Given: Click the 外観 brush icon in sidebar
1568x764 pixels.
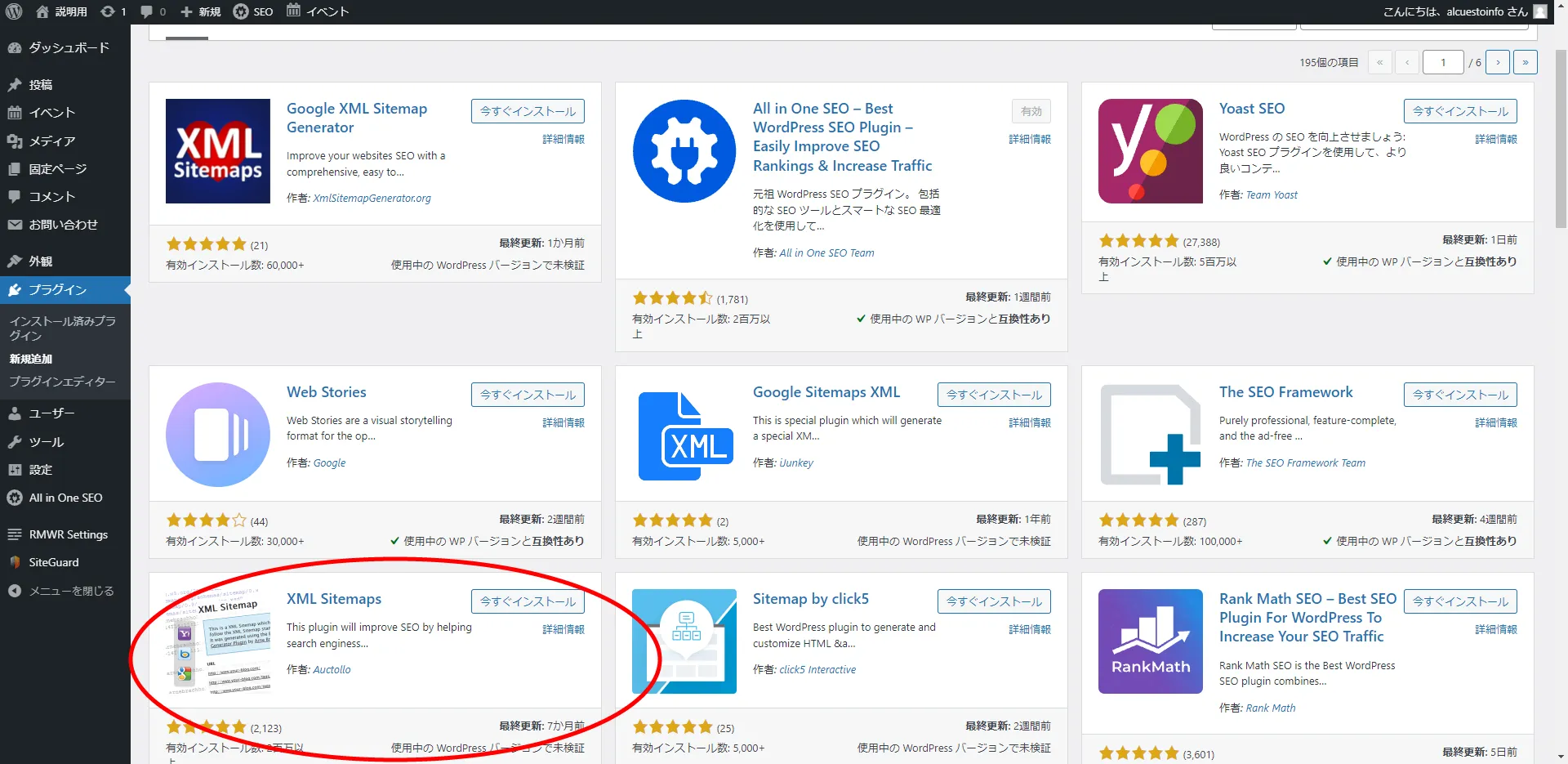Looking at the screenshot, I should (15, 261).
